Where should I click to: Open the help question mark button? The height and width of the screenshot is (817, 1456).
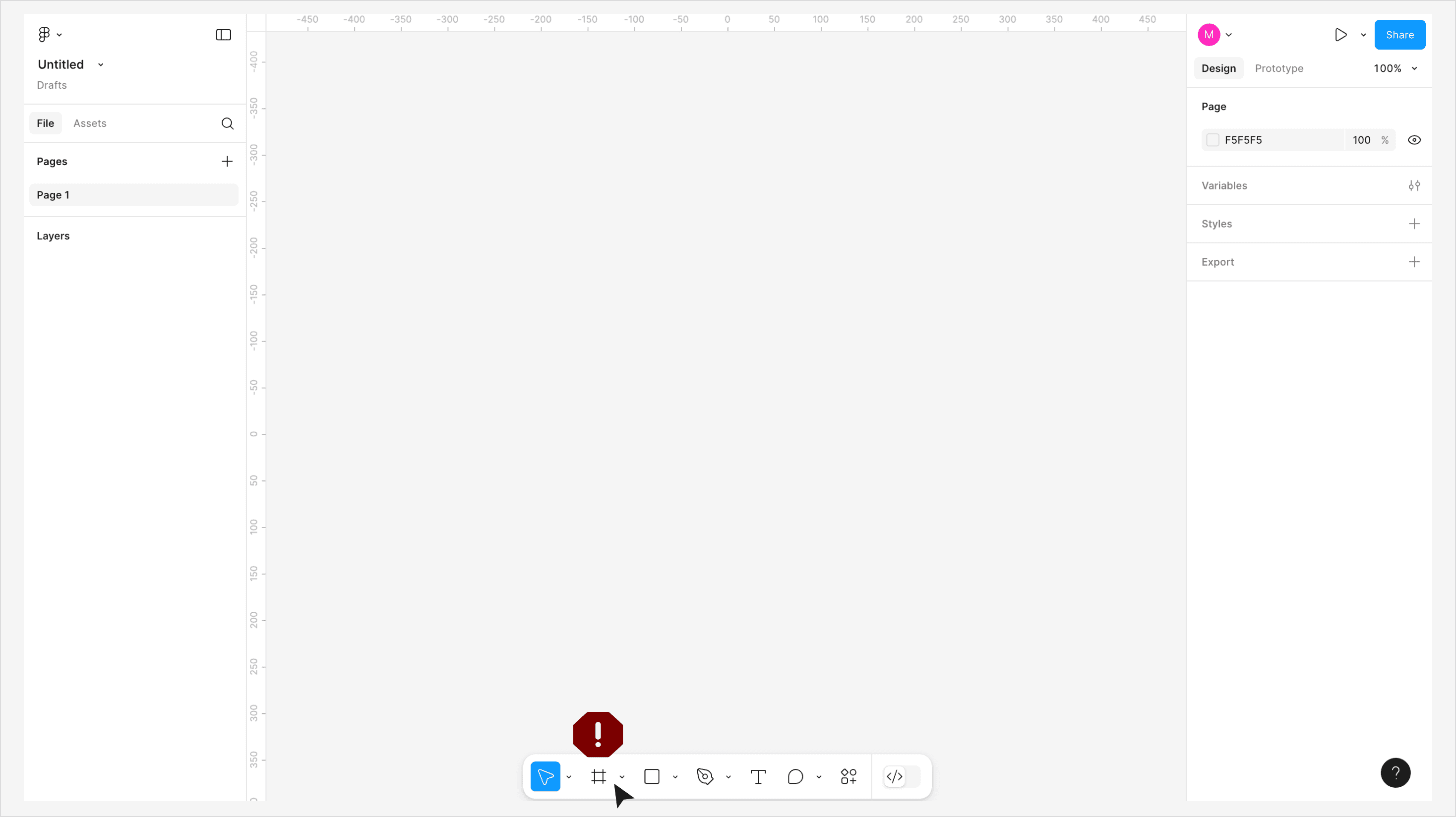pyautogui.click(x=1395, y=772)
